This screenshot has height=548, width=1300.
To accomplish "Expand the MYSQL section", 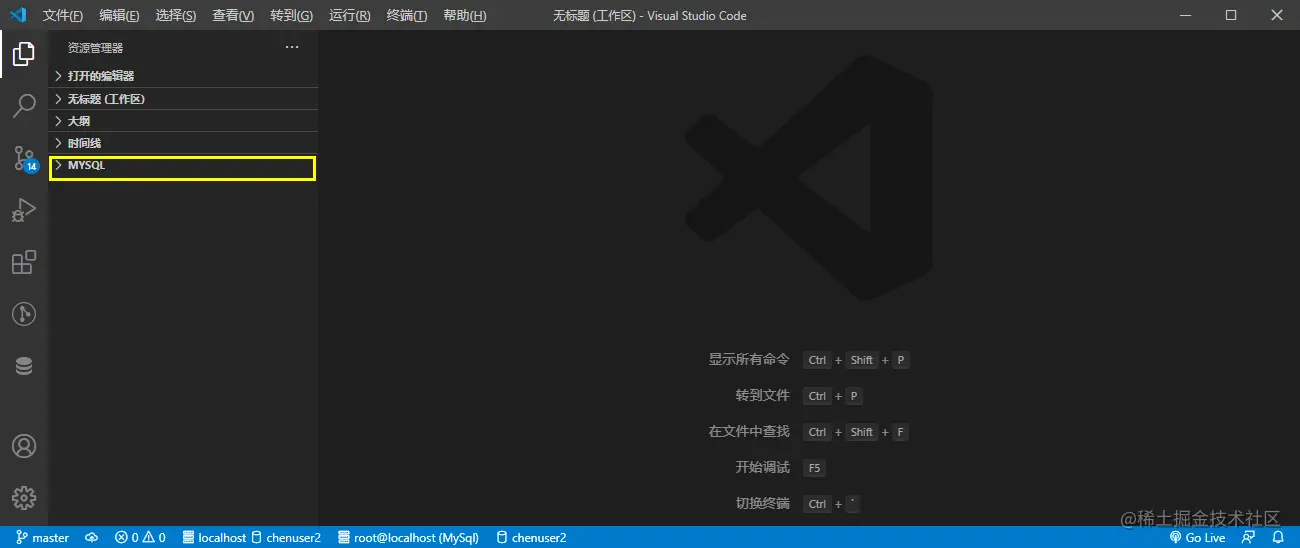I will pyautogui.click(x=184, y=166).
